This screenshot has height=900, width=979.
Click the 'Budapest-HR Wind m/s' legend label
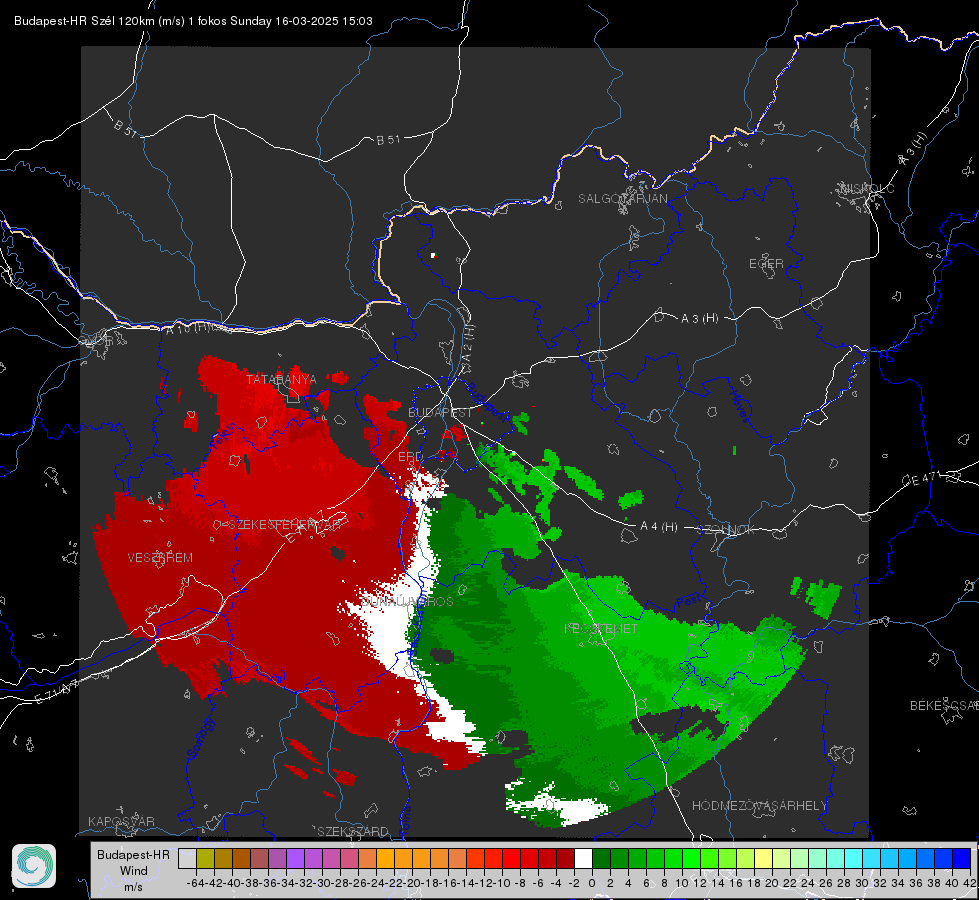coord(134,870)
